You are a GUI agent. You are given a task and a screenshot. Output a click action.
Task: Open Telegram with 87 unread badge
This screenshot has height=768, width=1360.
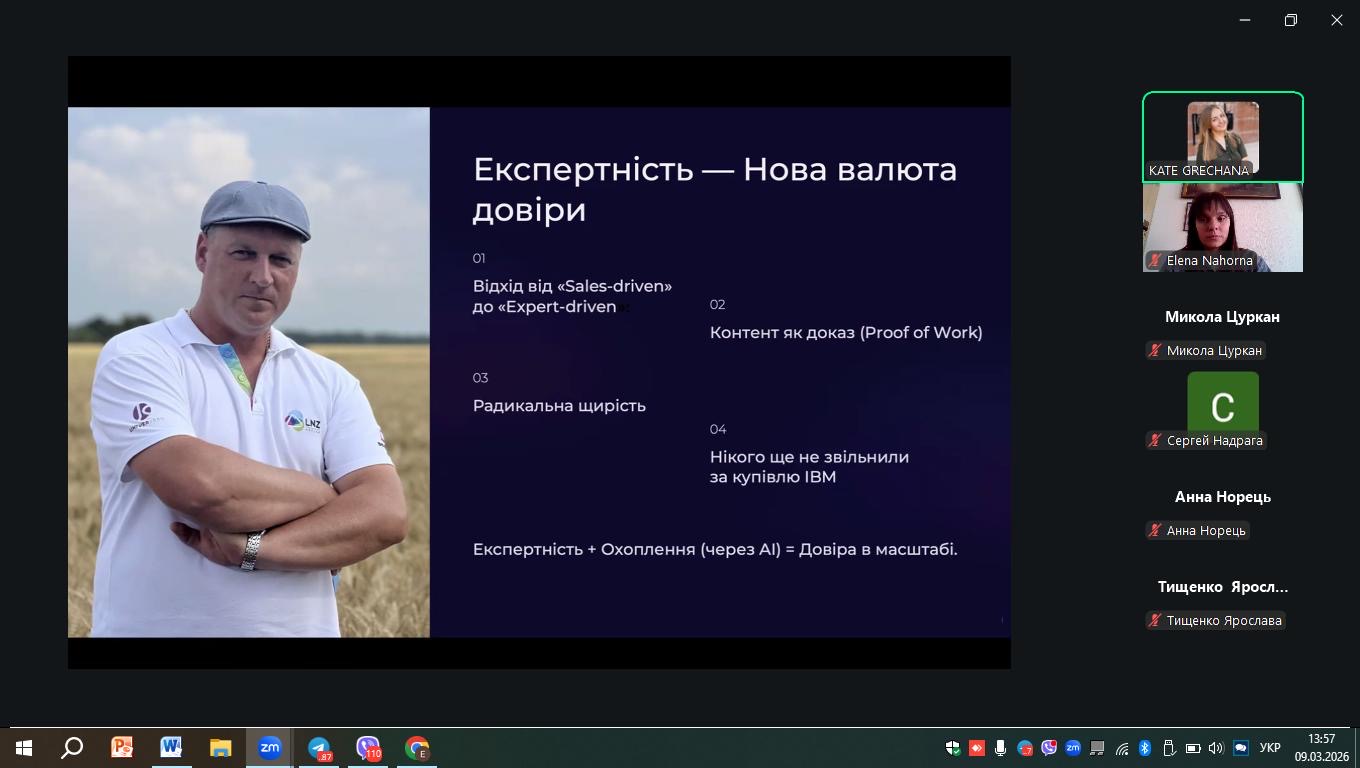pos(319,748)
